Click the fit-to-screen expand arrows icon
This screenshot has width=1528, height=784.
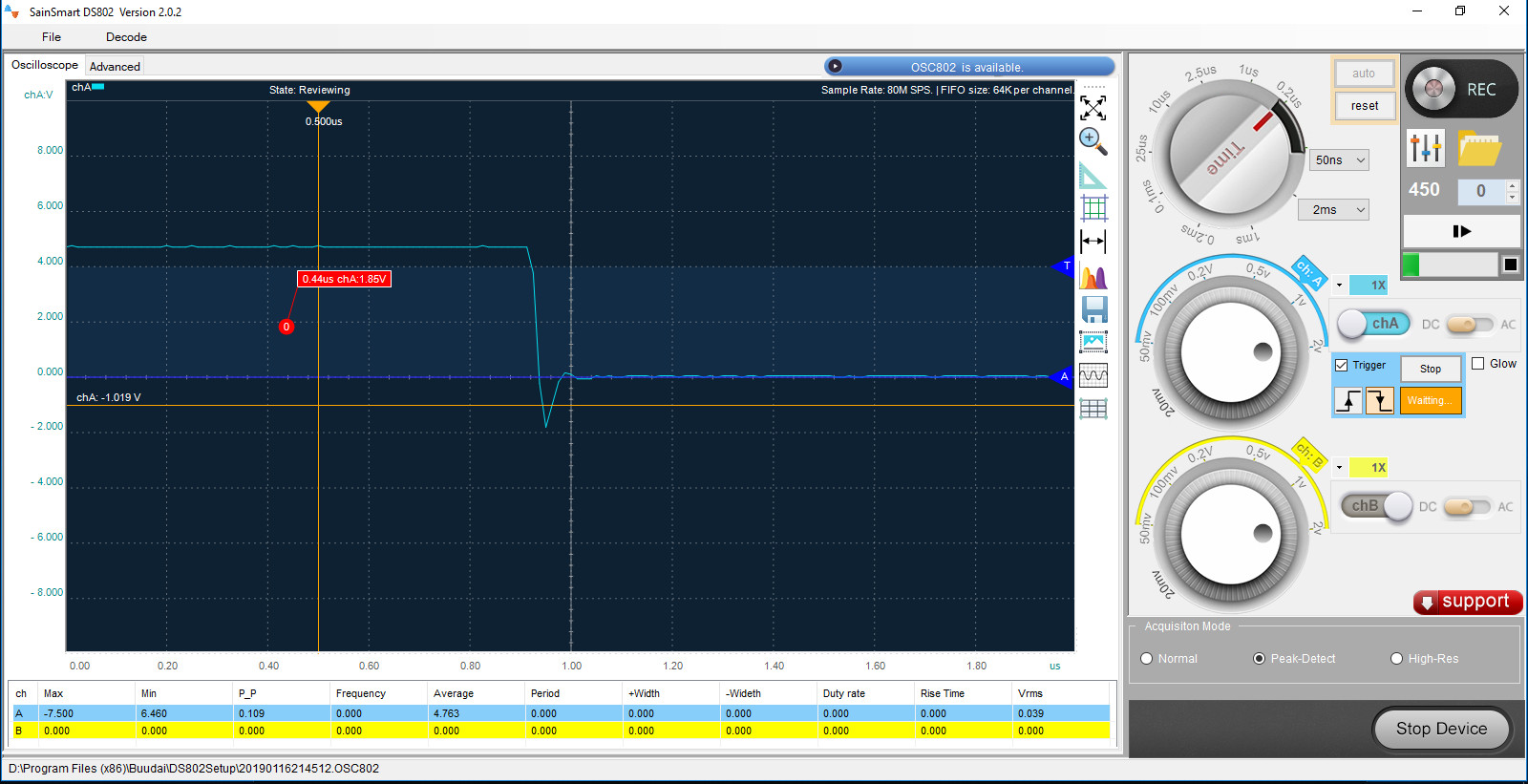(1093, 107)
